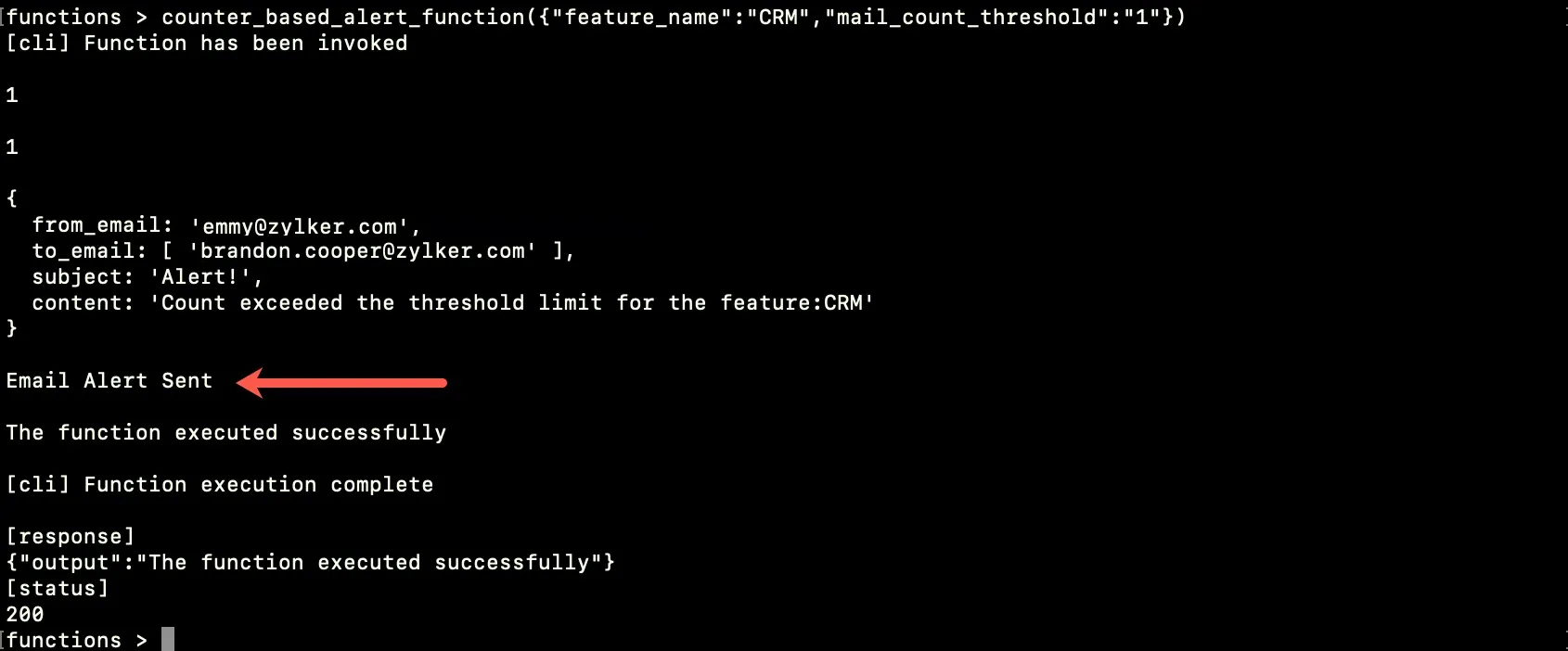Click the 200 status code
Image resolution: width=1568 pixels, height=651 pixels.
click(x=25, y=614)
